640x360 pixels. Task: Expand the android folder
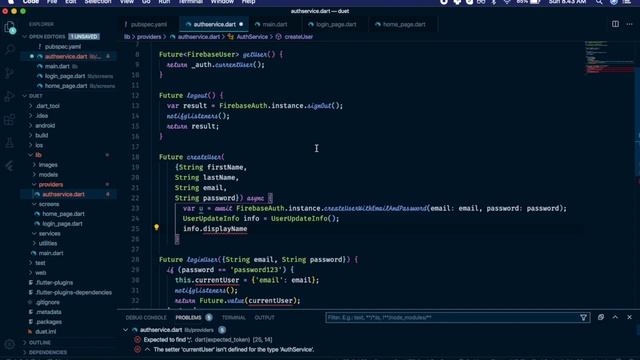click(45, 126)
